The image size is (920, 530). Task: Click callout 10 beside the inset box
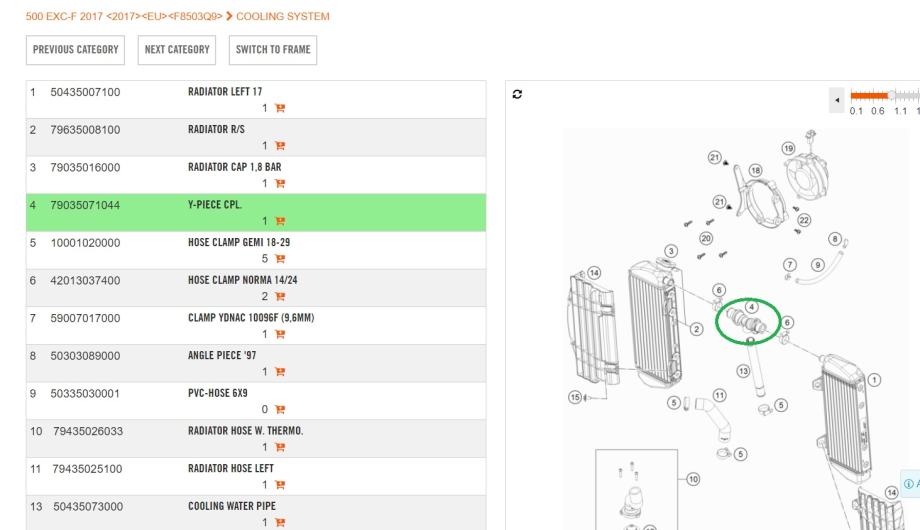[693, 479]
